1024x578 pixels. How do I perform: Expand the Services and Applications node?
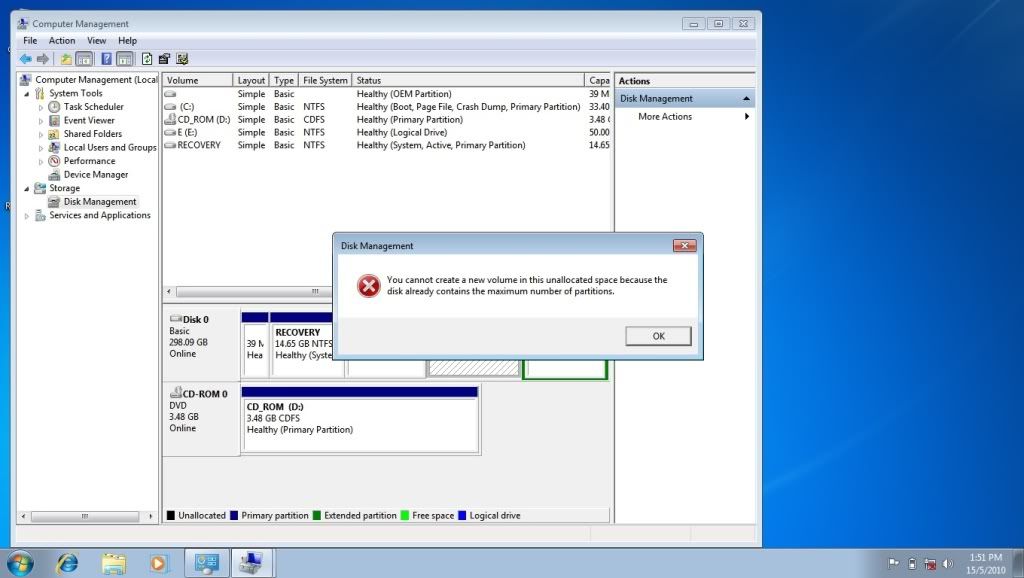[x=27, y=216]
